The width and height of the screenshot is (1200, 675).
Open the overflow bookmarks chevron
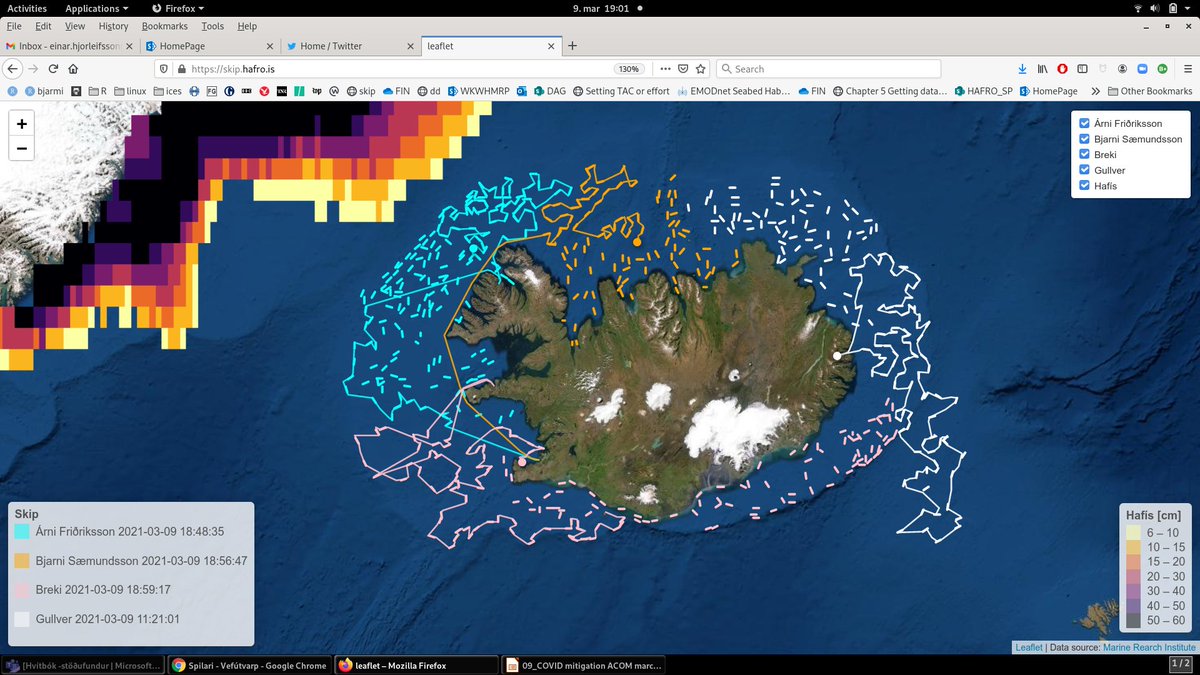point(1096,90)
